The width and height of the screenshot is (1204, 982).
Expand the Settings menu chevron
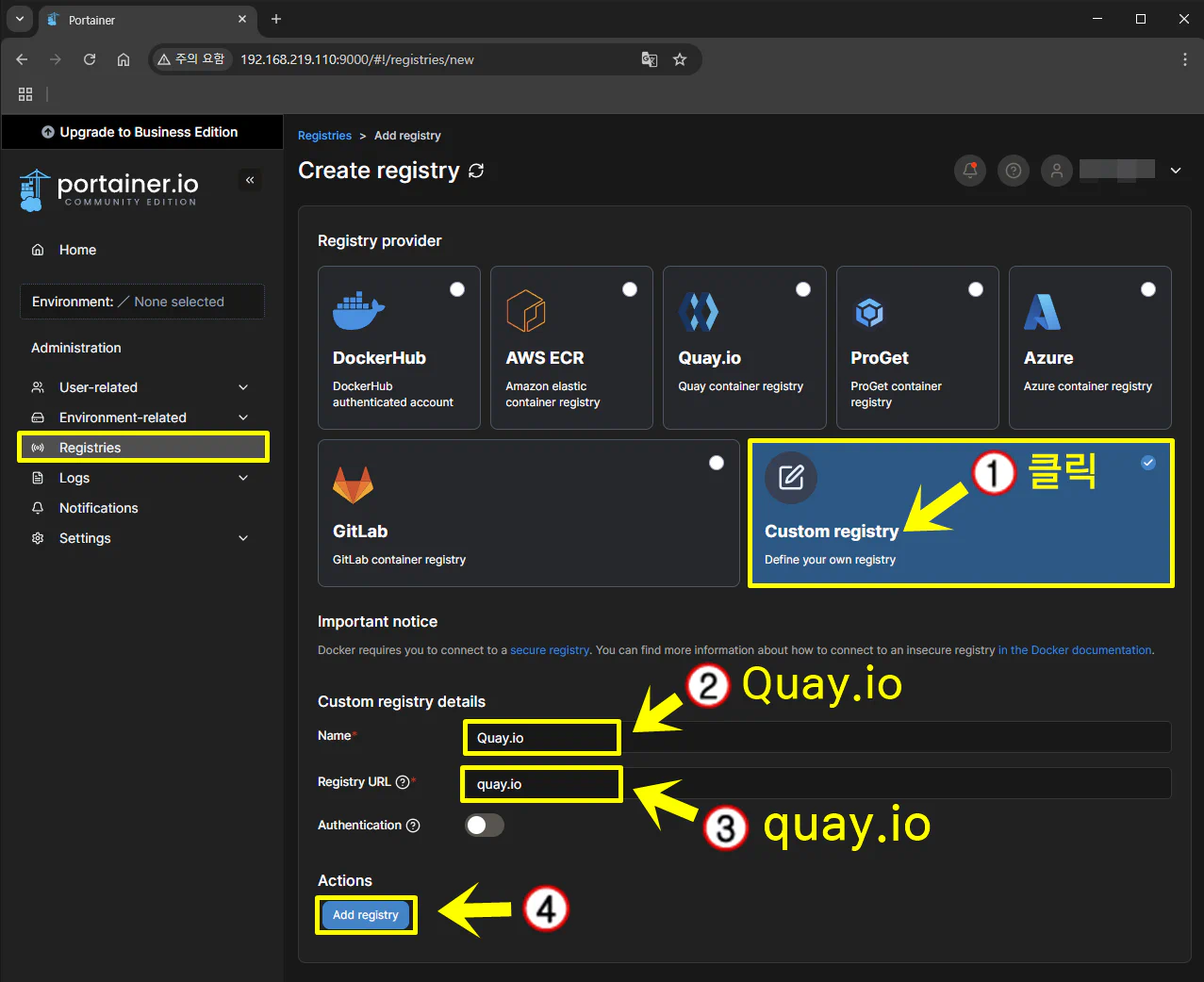pos(243,538)
